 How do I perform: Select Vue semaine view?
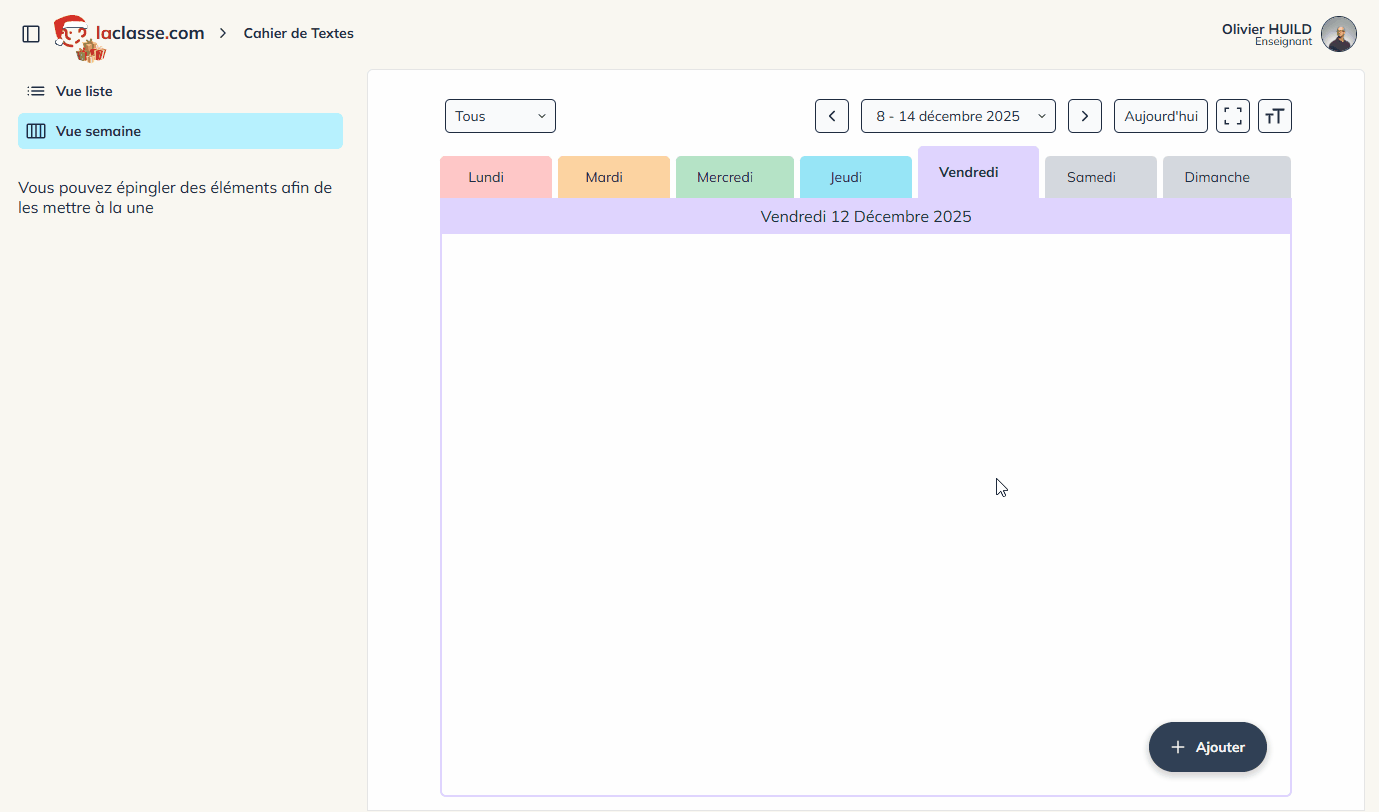(98, 131)
